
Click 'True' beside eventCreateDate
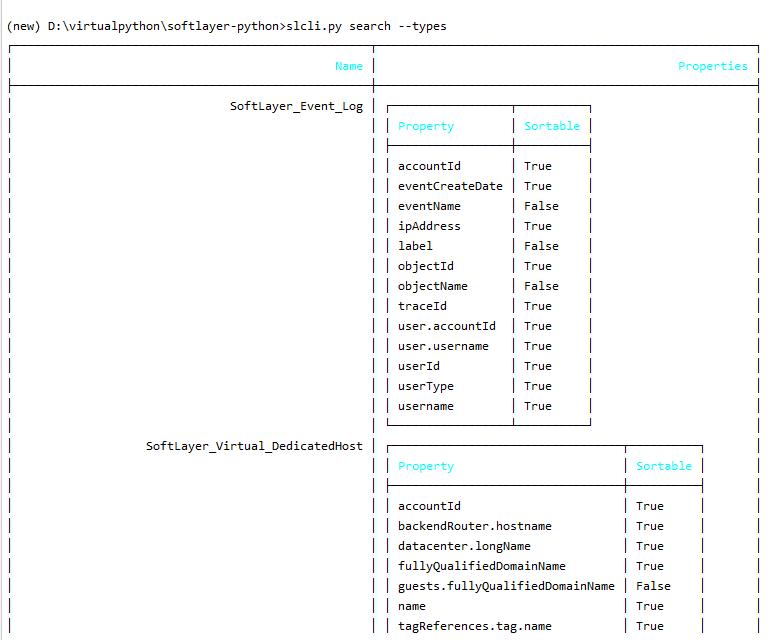(x=538, y=186)
